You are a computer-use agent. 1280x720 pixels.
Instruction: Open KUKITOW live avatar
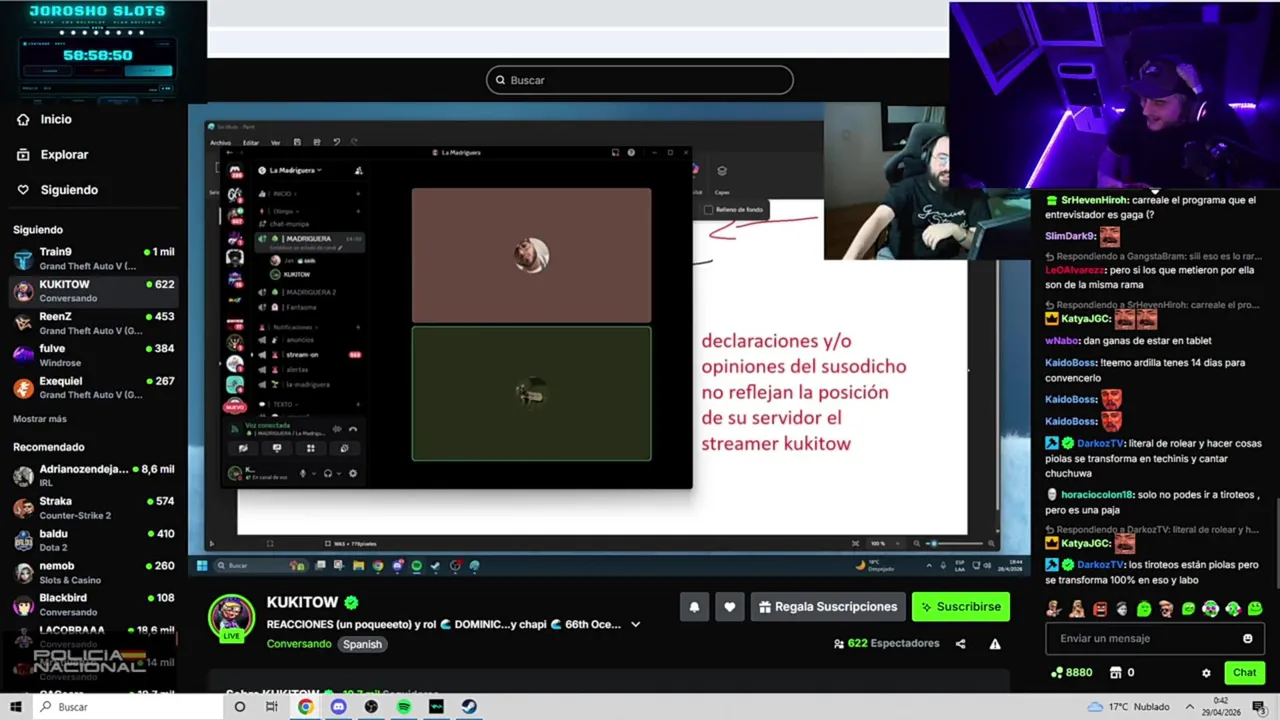[x=231, y=617]
